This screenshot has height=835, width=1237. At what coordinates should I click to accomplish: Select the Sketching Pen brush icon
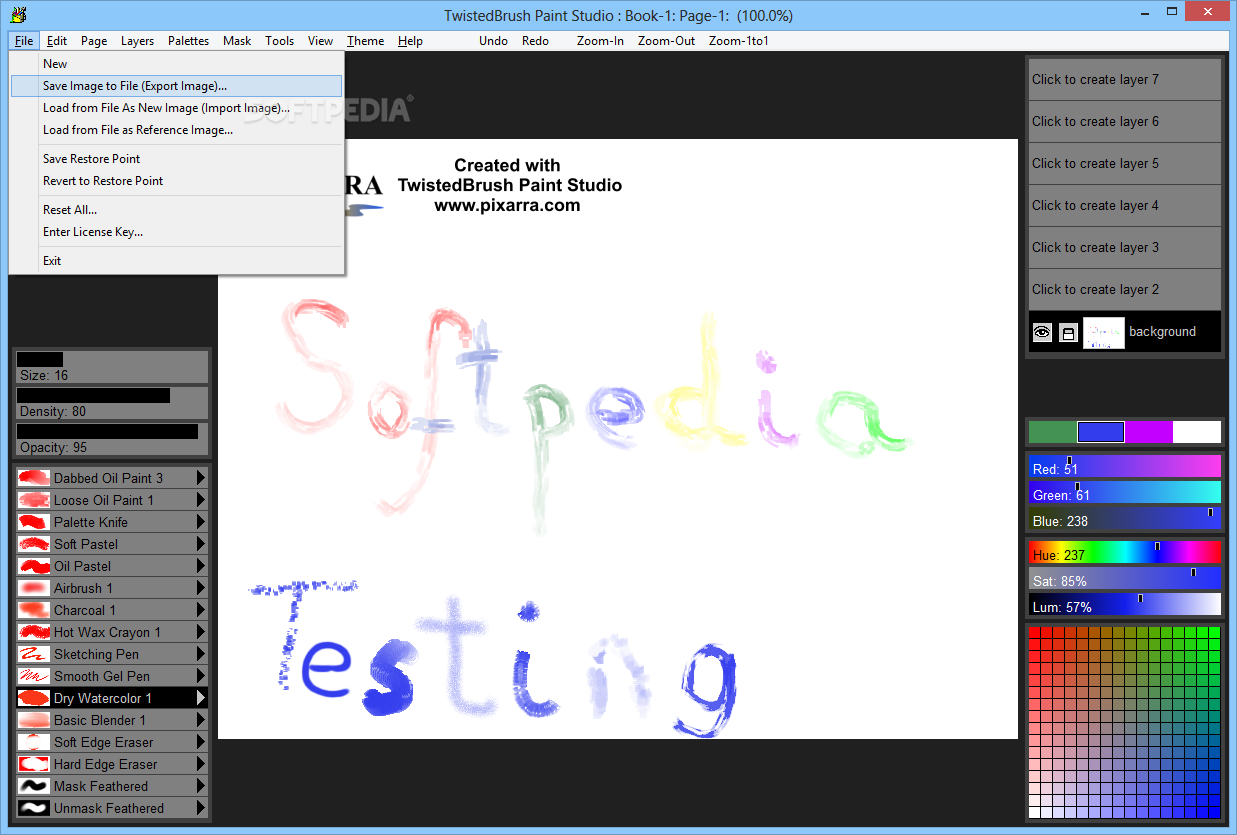coord(34,654)
